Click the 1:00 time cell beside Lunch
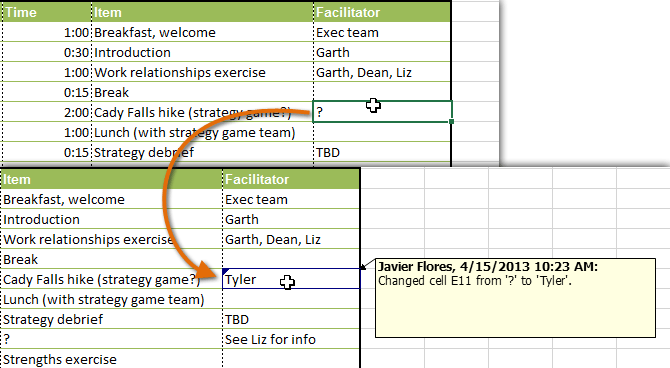Viewport: 670px width, 368px height. point(47,133)
